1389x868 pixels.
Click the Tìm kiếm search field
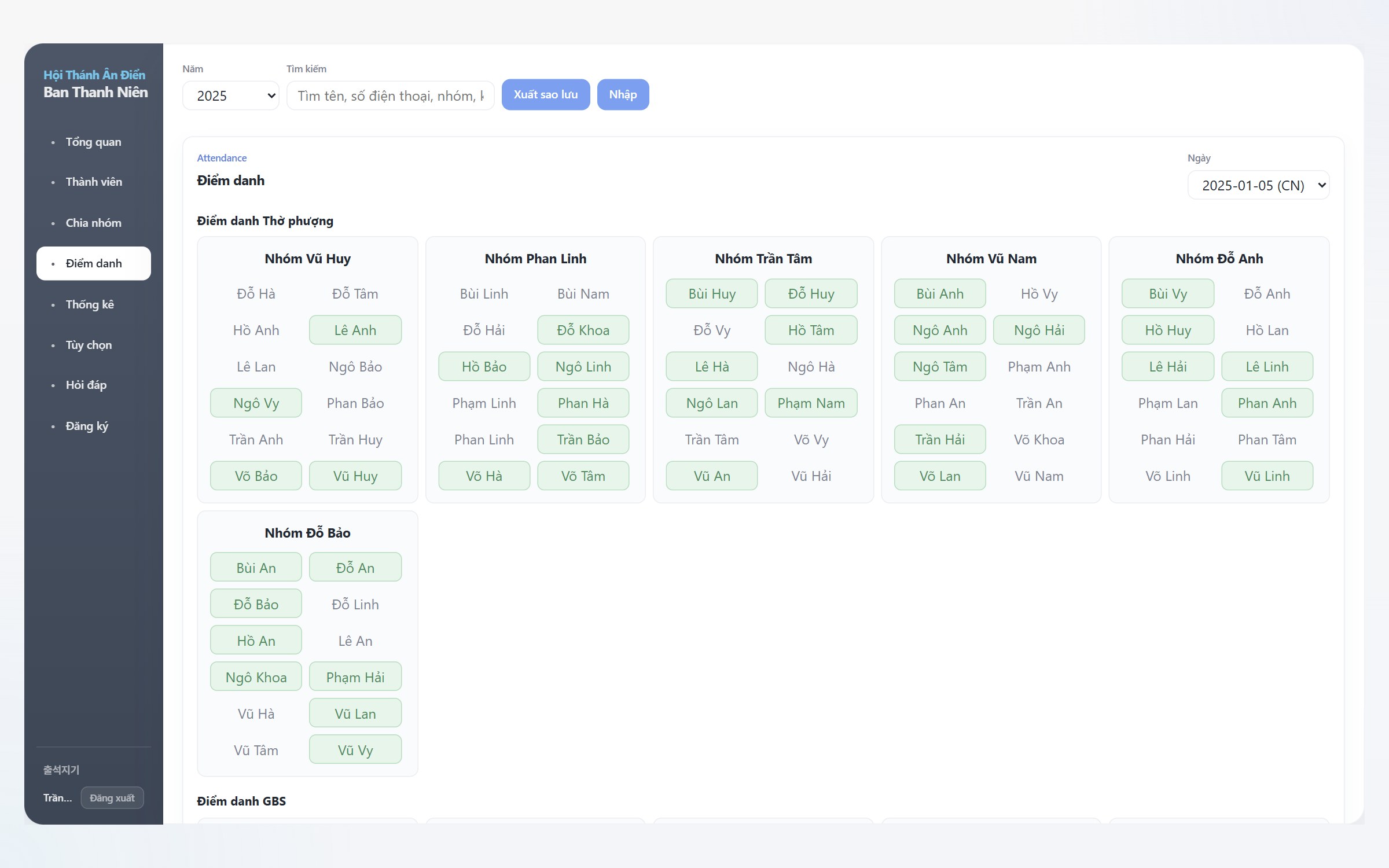(391, 95)
